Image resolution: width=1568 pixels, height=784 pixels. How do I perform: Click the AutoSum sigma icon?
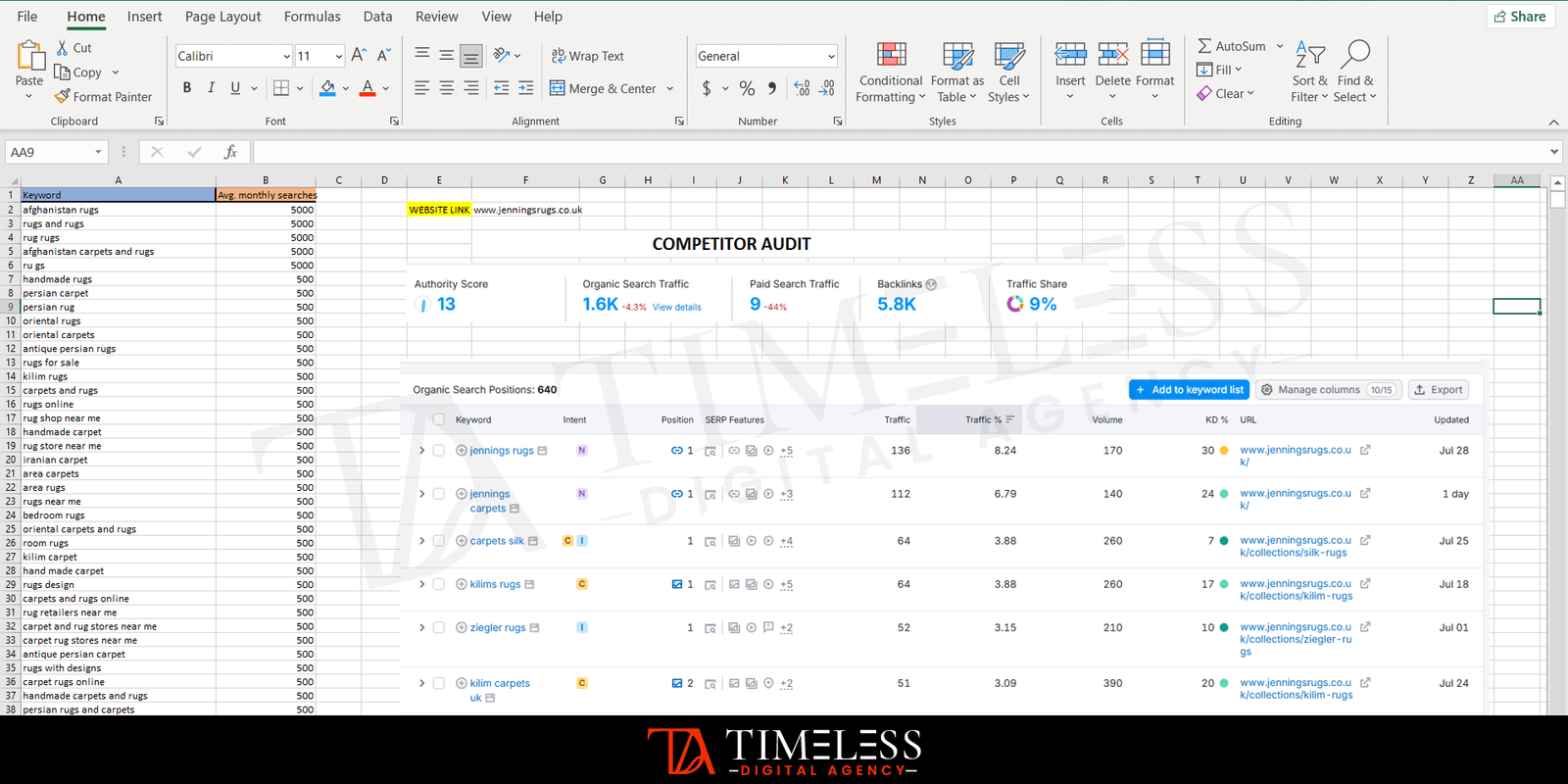(1204, 46)
